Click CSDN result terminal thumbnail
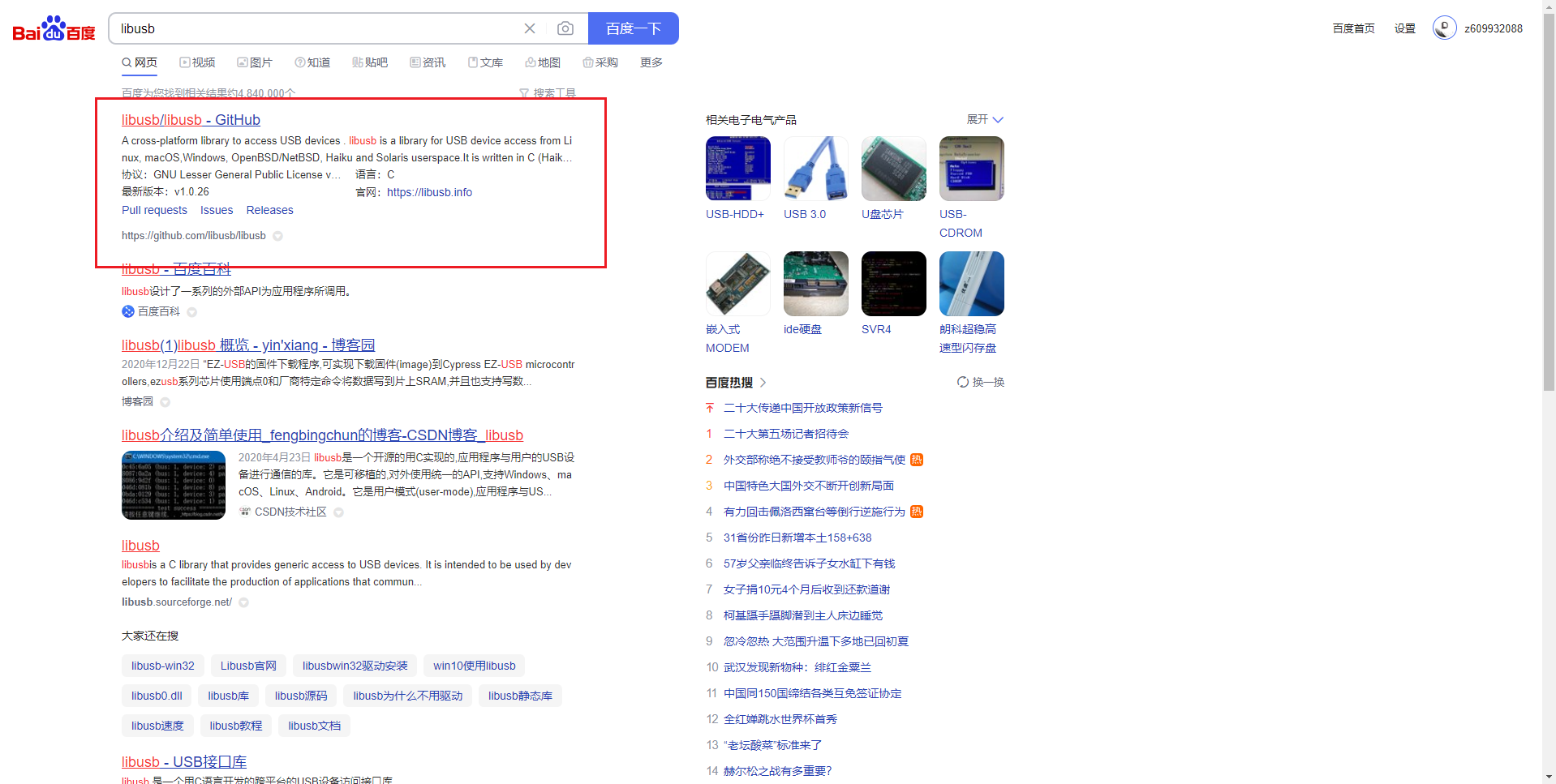Viewport: 1556px width, 784px height. pos(174,485)
